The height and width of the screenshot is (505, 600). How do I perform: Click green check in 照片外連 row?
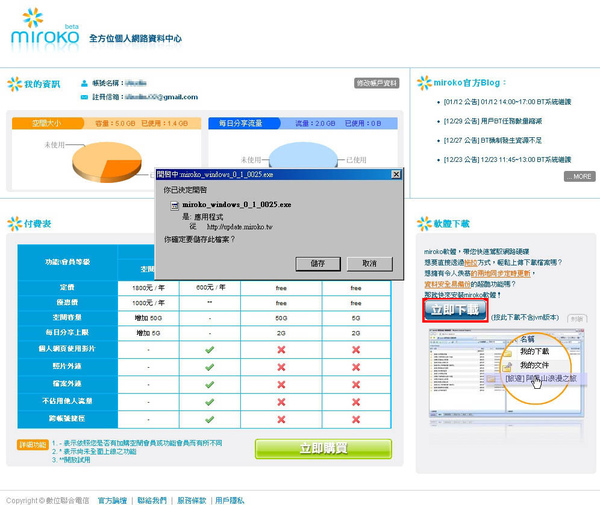(209, 367)
